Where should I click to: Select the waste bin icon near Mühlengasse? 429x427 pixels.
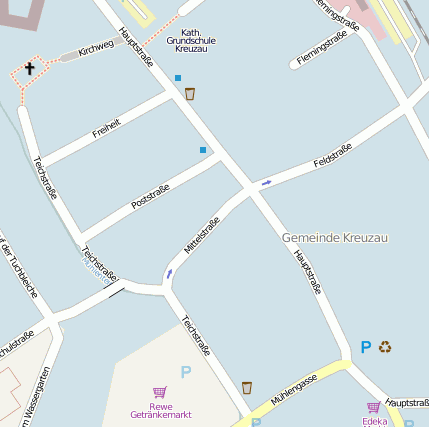tap(247, 388)
